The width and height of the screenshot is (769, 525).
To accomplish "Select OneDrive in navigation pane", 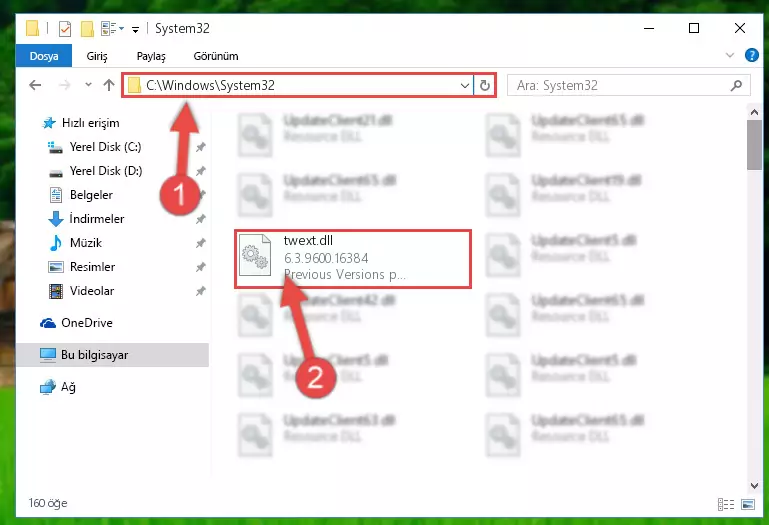I will [86, 323].
